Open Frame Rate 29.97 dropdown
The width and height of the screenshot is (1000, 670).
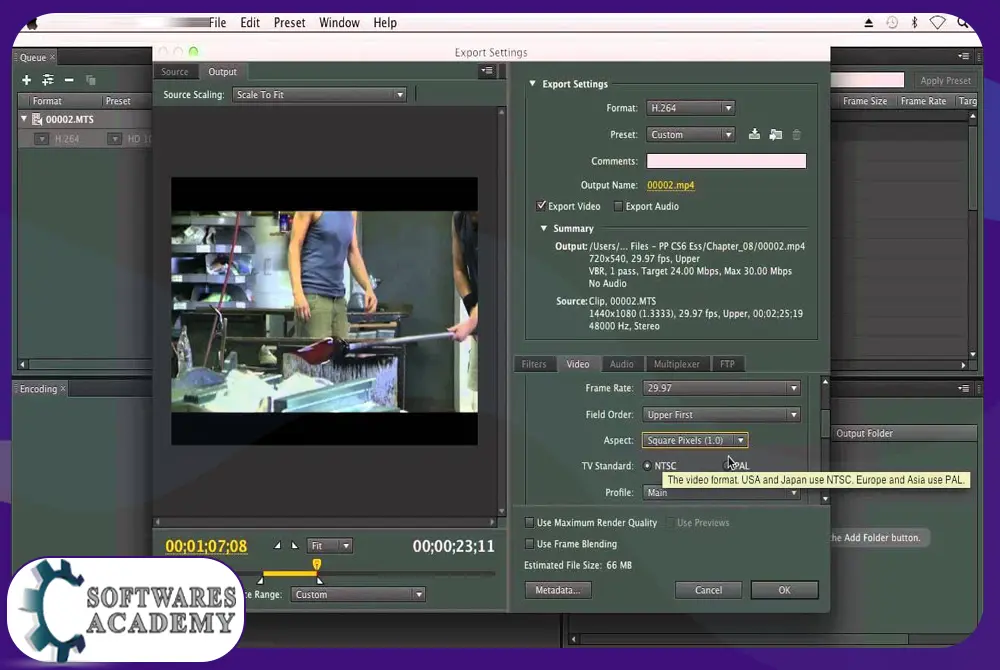721,388
